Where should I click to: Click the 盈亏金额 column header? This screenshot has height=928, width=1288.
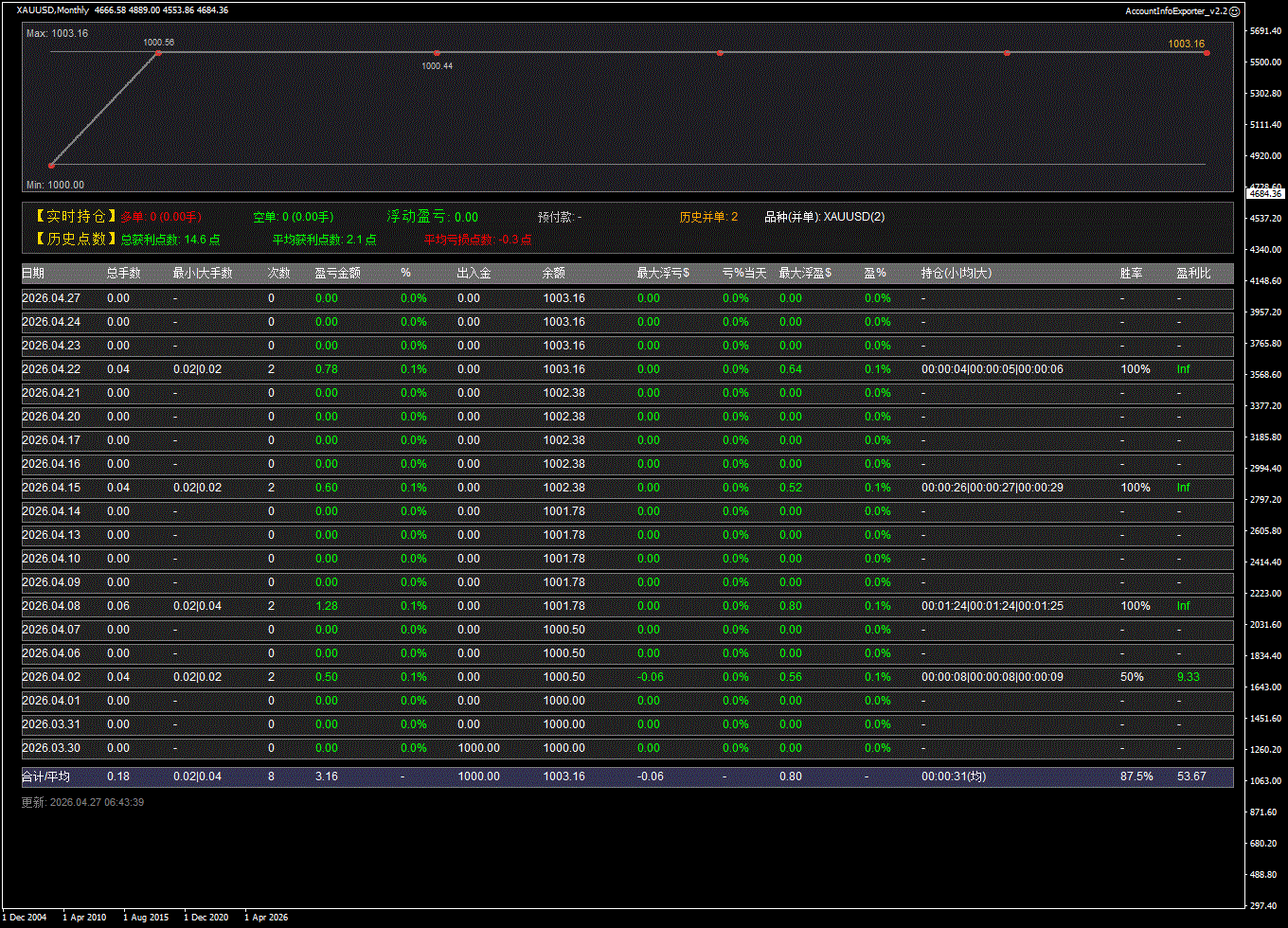click(x=337, y=274)
